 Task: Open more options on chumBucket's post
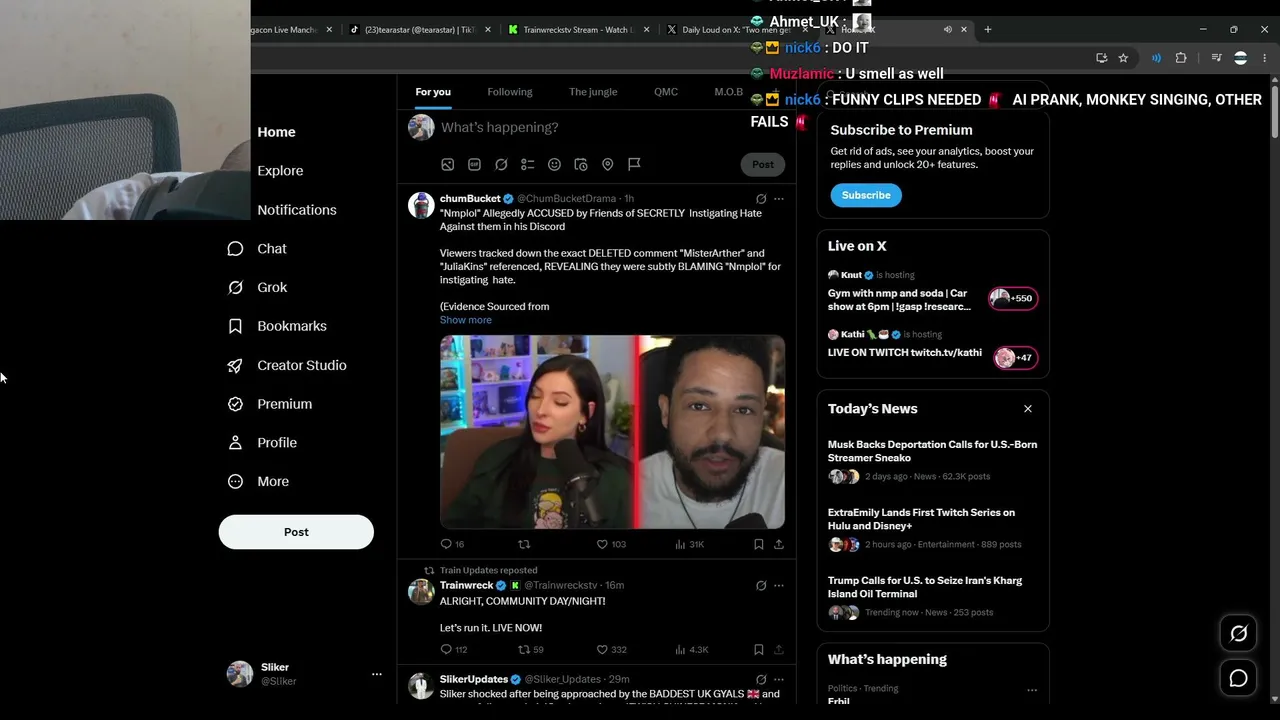779,199
